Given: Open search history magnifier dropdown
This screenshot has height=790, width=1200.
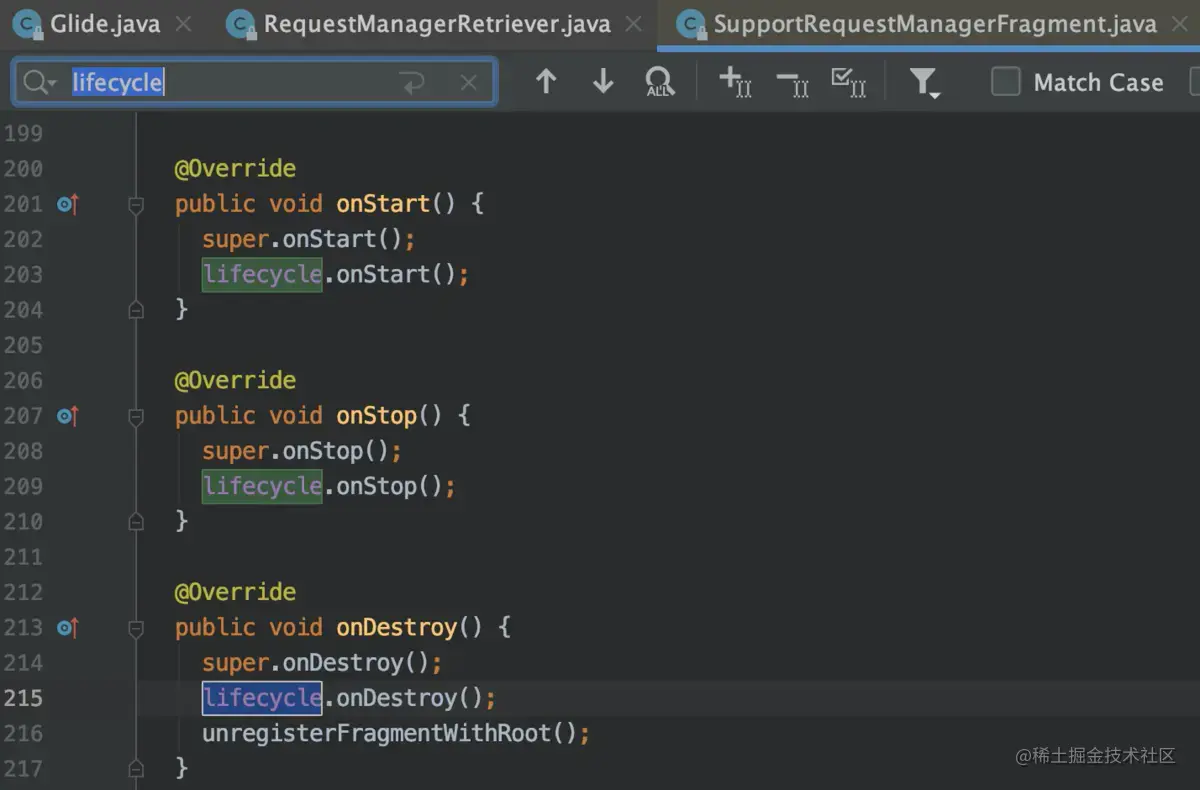Looking at the screenshot, I should tap(40, 83).
